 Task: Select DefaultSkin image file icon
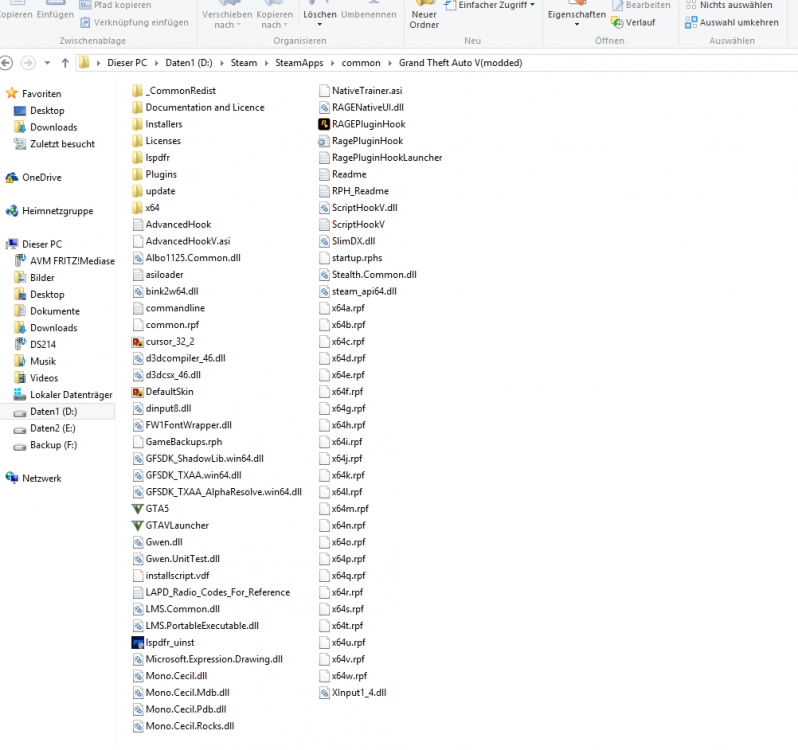click(137, 391)
